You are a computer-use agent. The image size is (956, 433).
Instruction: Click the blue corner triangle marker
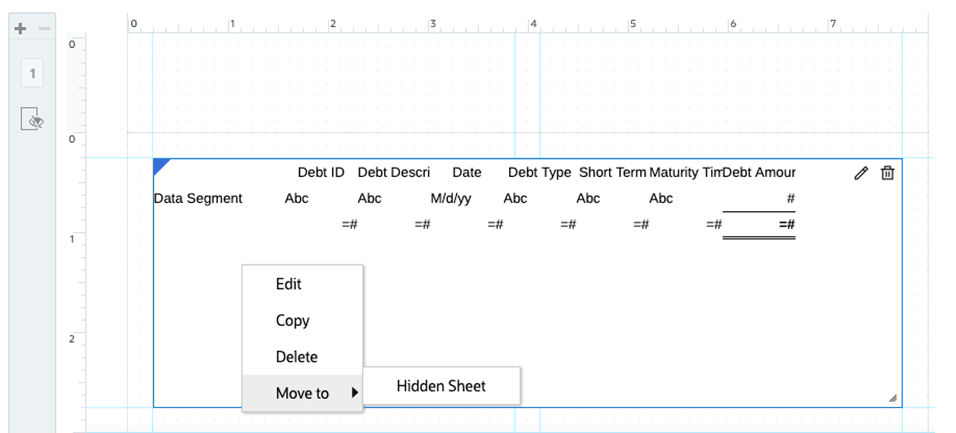point(159,164)
